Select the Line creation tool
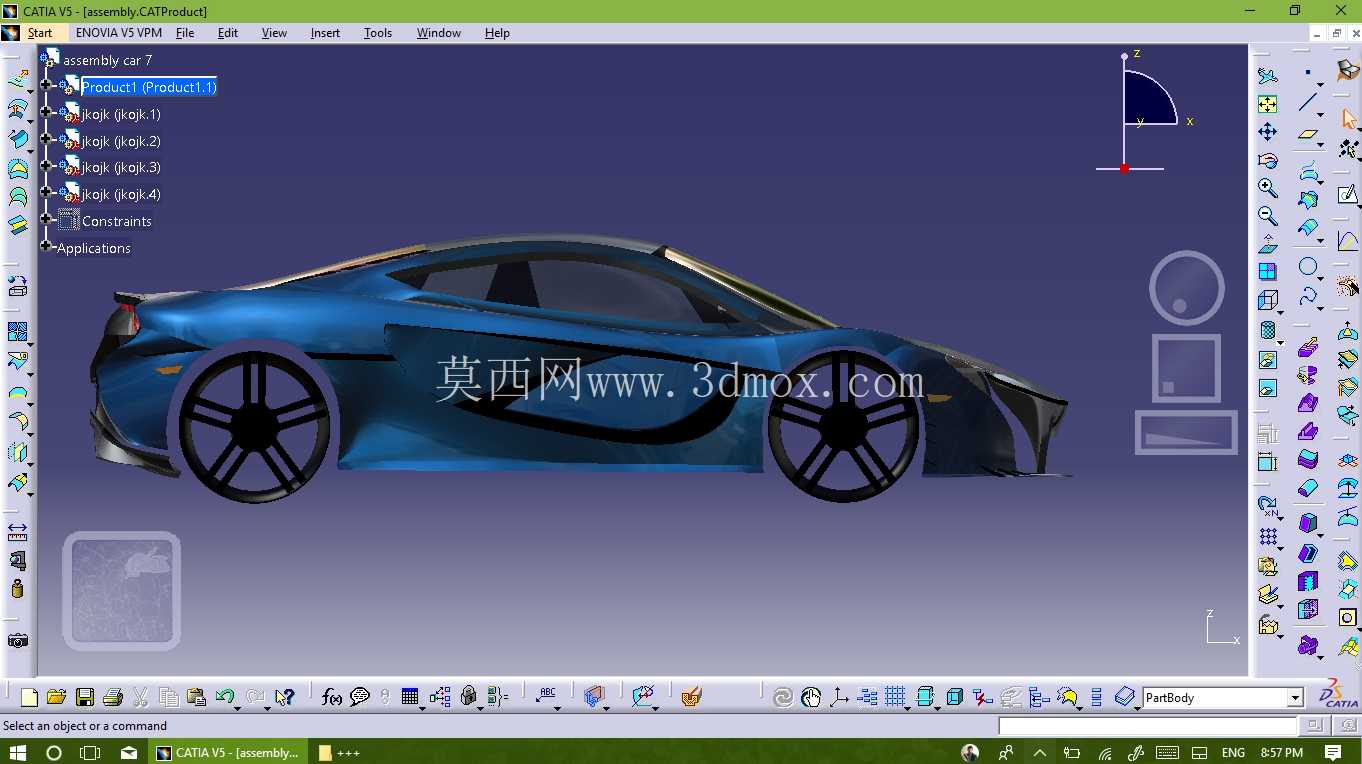 click(x=1308, y=103)
